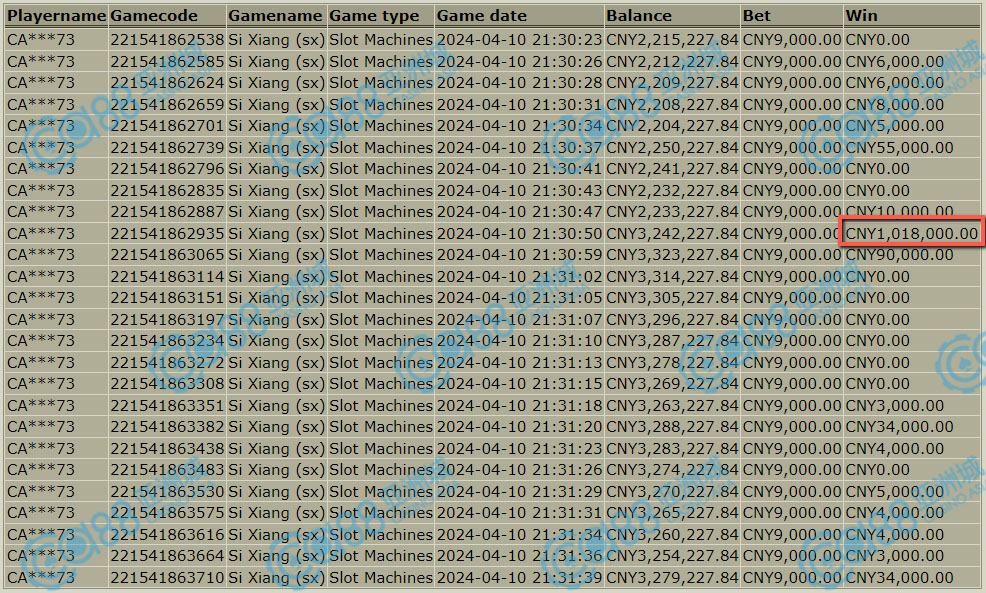The image size is (986, 593).
Task: Select player name for gamecode 221541862538
Action: point(41,40)
